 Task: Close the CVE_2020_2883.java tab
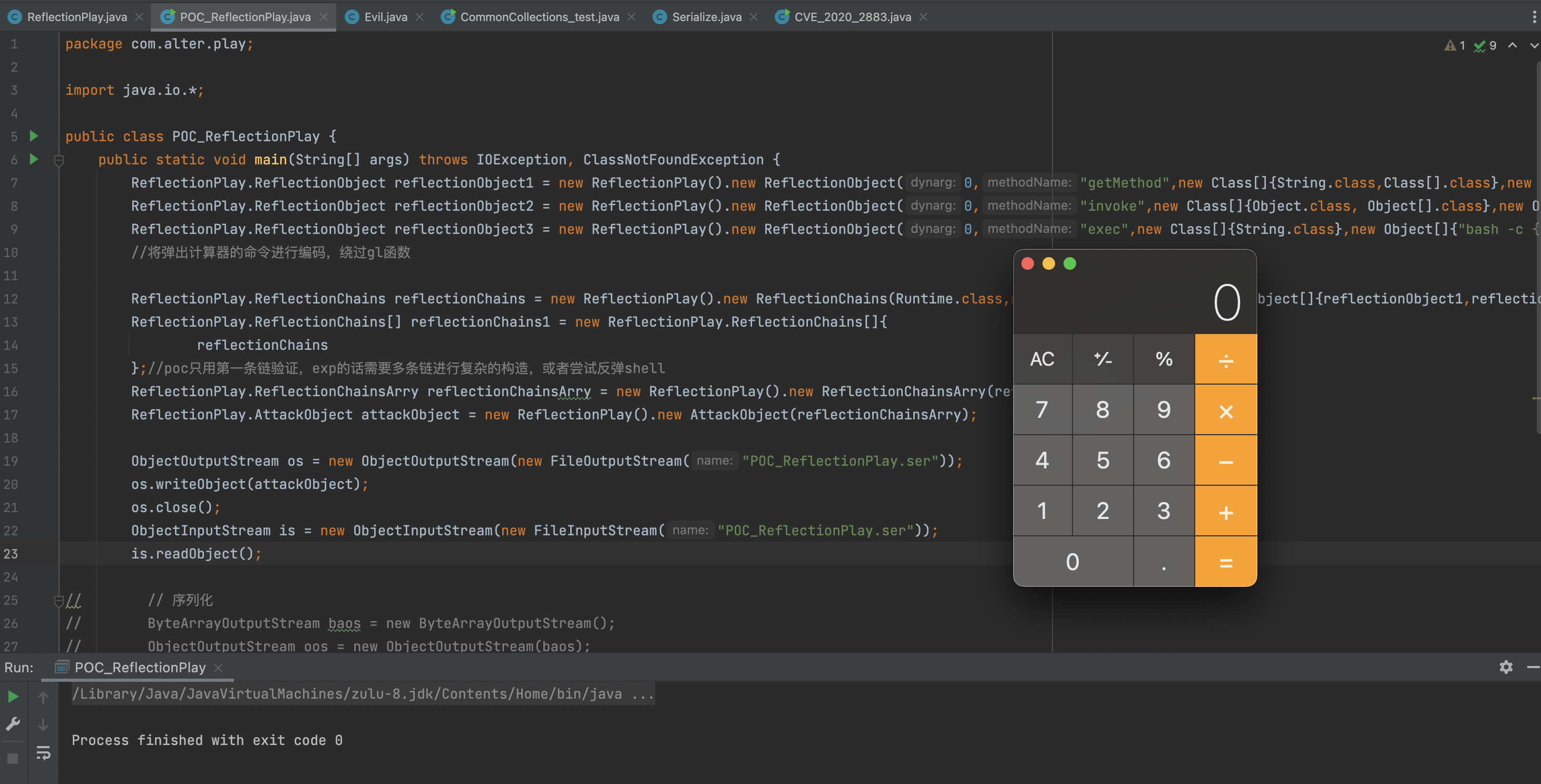pos(924,17)
